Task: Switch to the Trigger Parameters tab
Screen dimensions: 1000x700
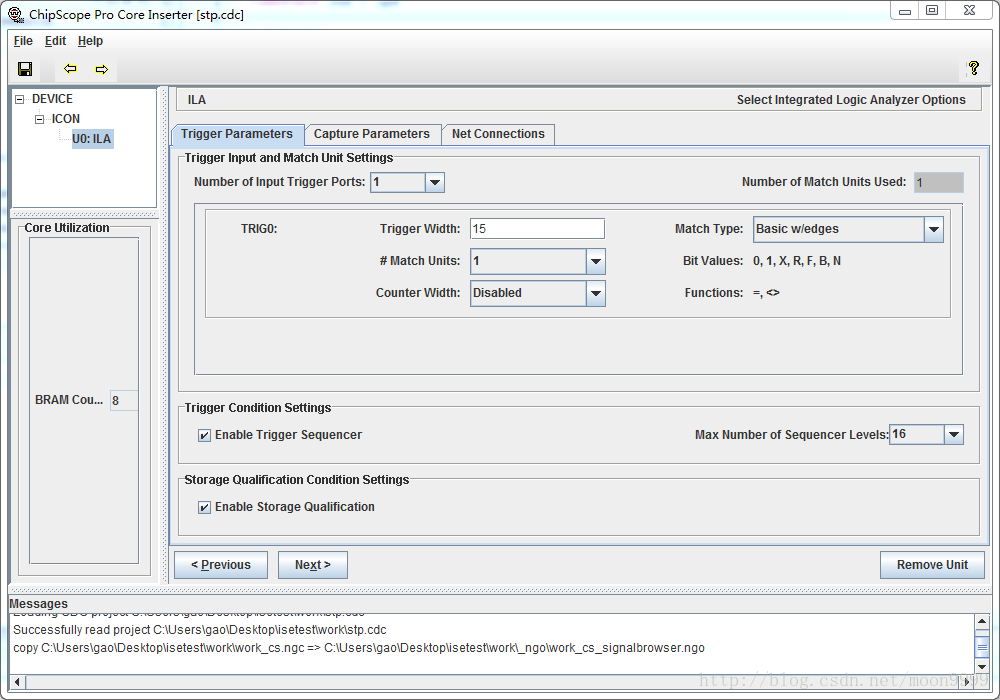Action: 237,134
